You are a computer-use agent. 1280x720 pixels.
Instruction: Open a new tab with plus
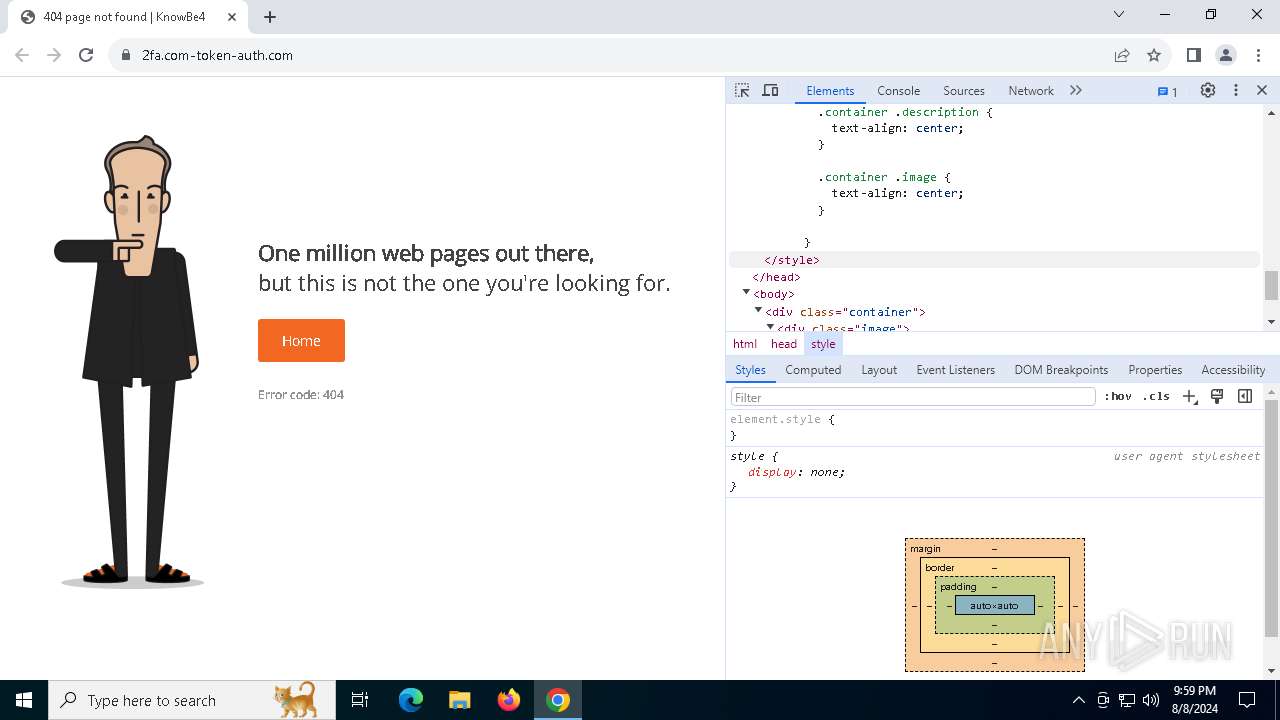pyautogui.click(x=270, y=17)
